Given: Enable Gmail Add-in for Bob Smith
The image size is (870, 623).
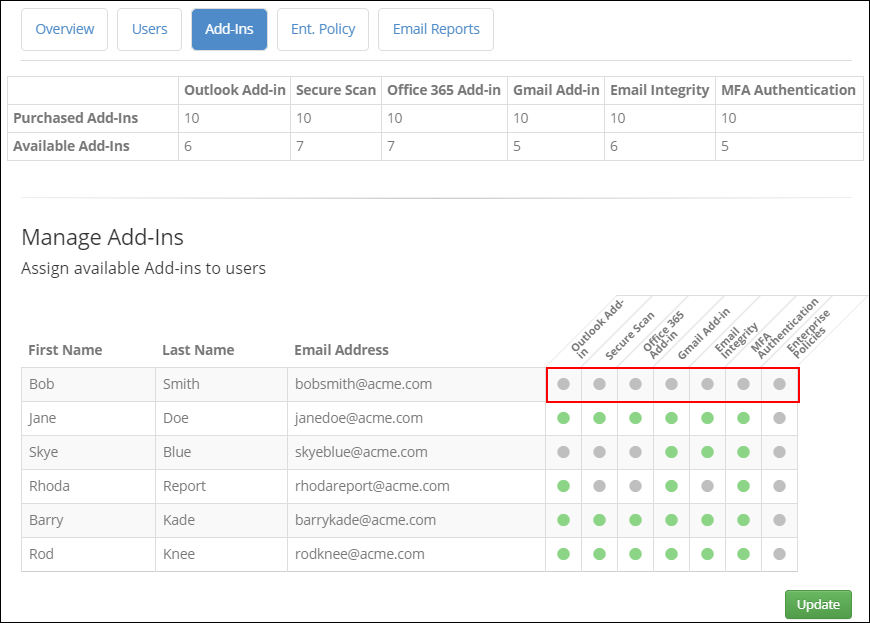Looking at the screenshot, I should click(x=671, y=384).
